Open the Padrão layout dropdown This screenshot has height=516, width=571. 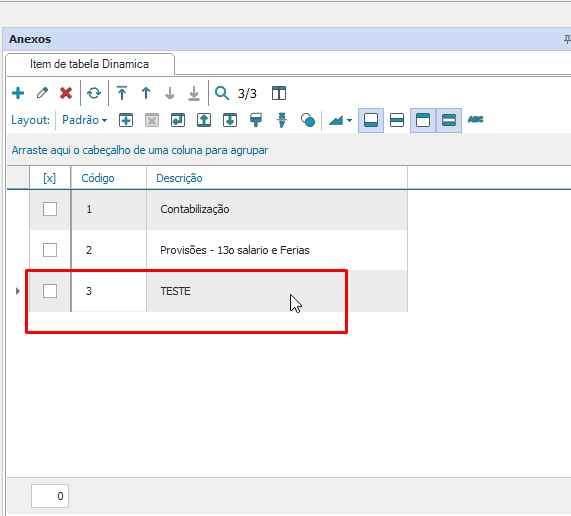(84, 120)
